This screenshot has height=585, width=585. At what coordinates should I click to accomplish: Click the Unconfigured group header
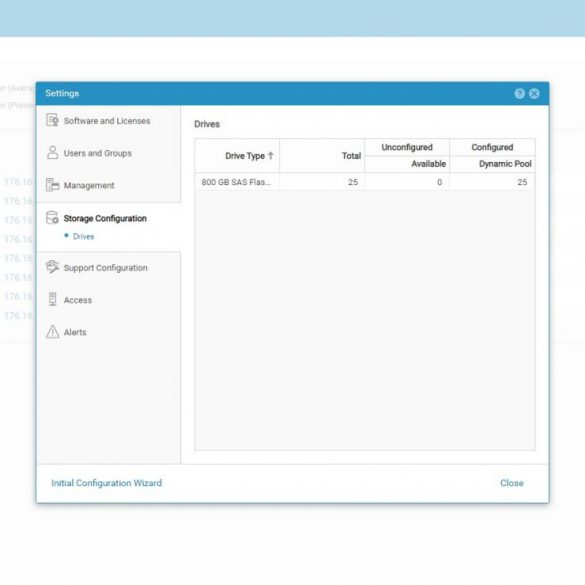click(407, 147)
